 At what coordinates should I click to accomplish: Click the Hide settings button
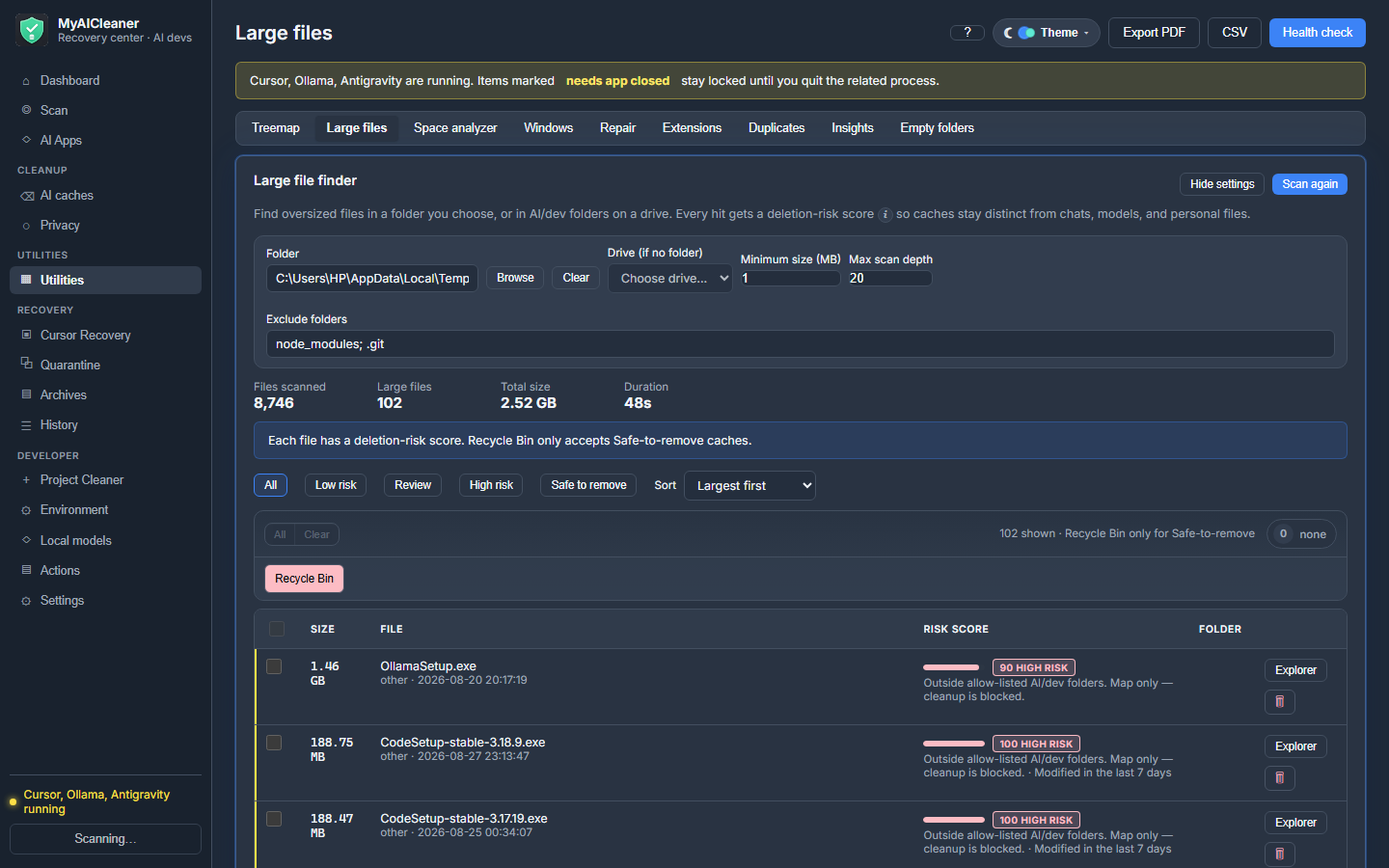[x=1222, y=184]
